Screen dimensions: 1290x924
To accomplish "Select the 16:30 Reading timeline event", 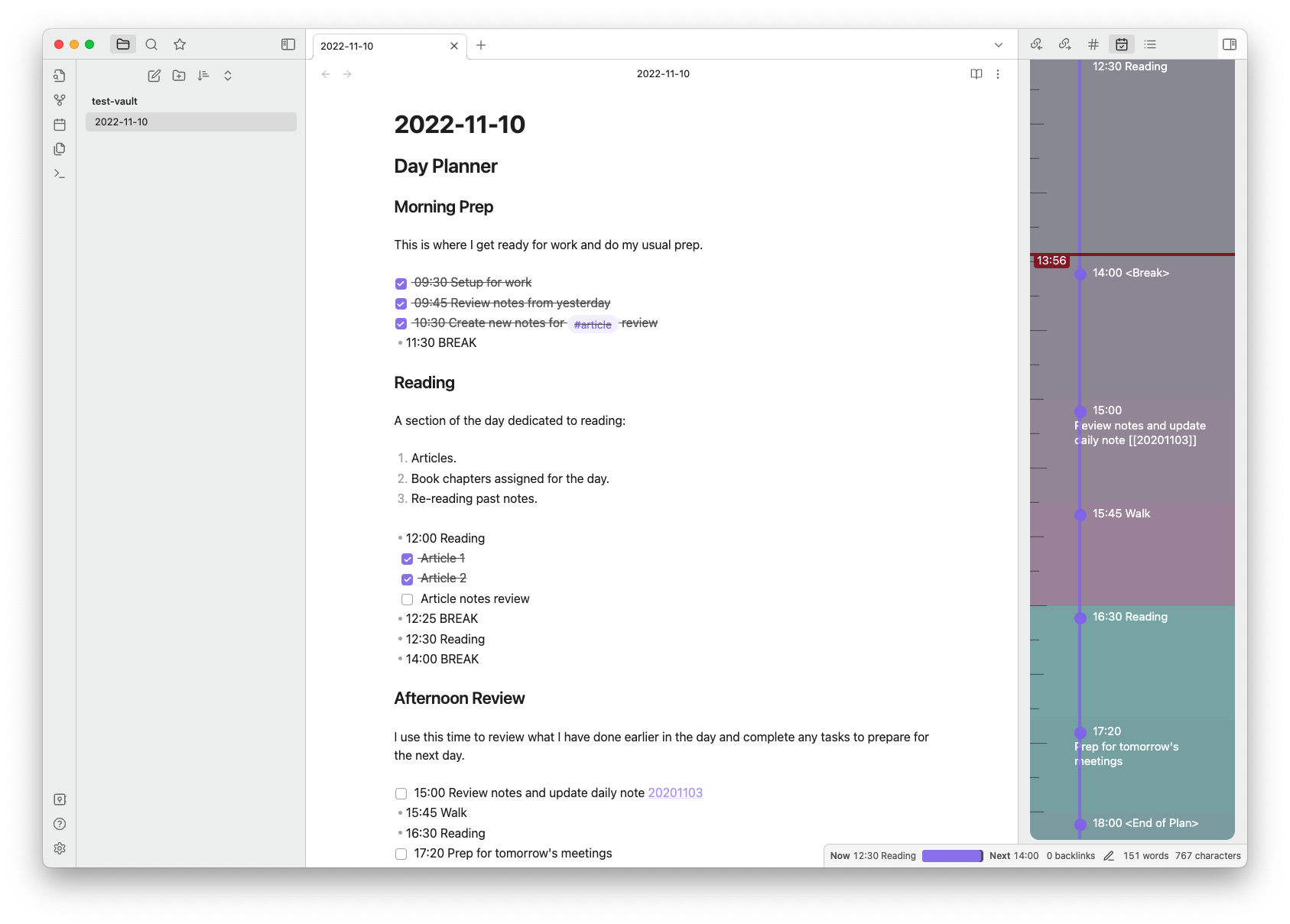I will [1132, 663].
